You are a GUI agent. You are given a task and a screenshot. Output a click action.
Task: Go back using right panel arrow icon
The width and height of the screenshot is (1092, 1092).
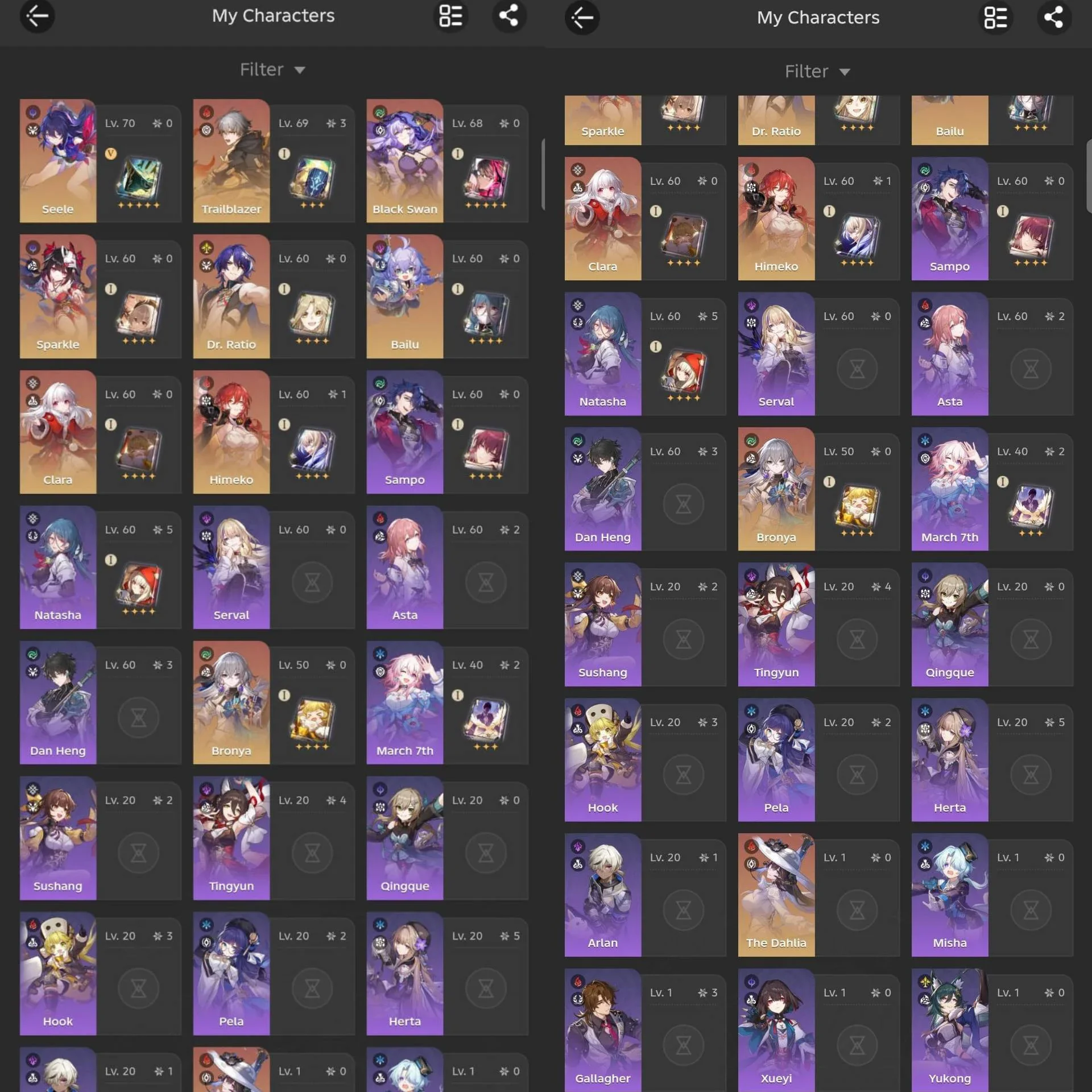coord(582,18)
